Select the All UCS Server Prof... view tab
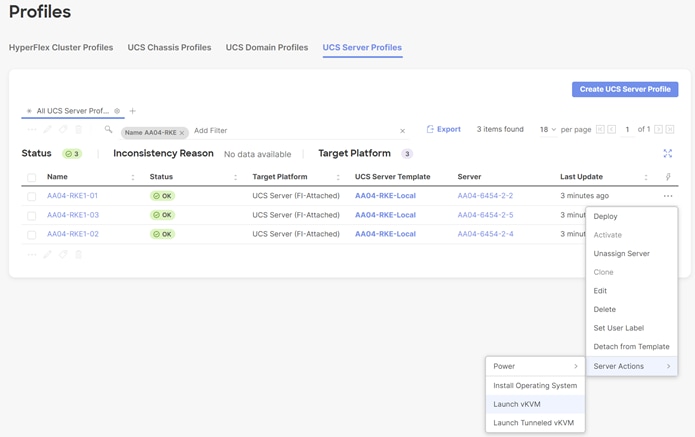This screenshot has width=695, height=437. pos(73,111)
